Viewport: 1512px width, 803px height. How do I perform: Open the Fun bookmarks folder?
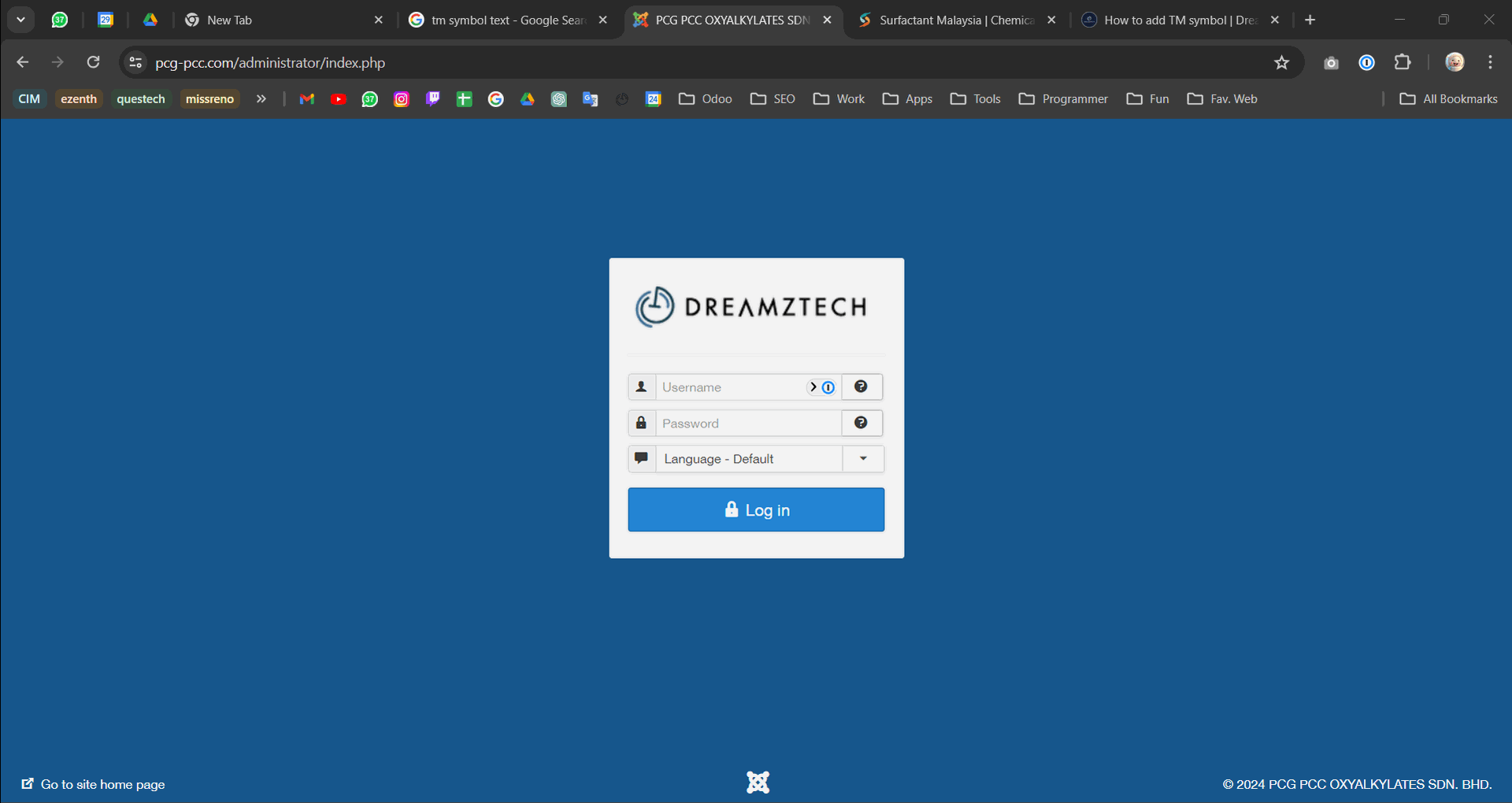click(x=1148, y=98)
